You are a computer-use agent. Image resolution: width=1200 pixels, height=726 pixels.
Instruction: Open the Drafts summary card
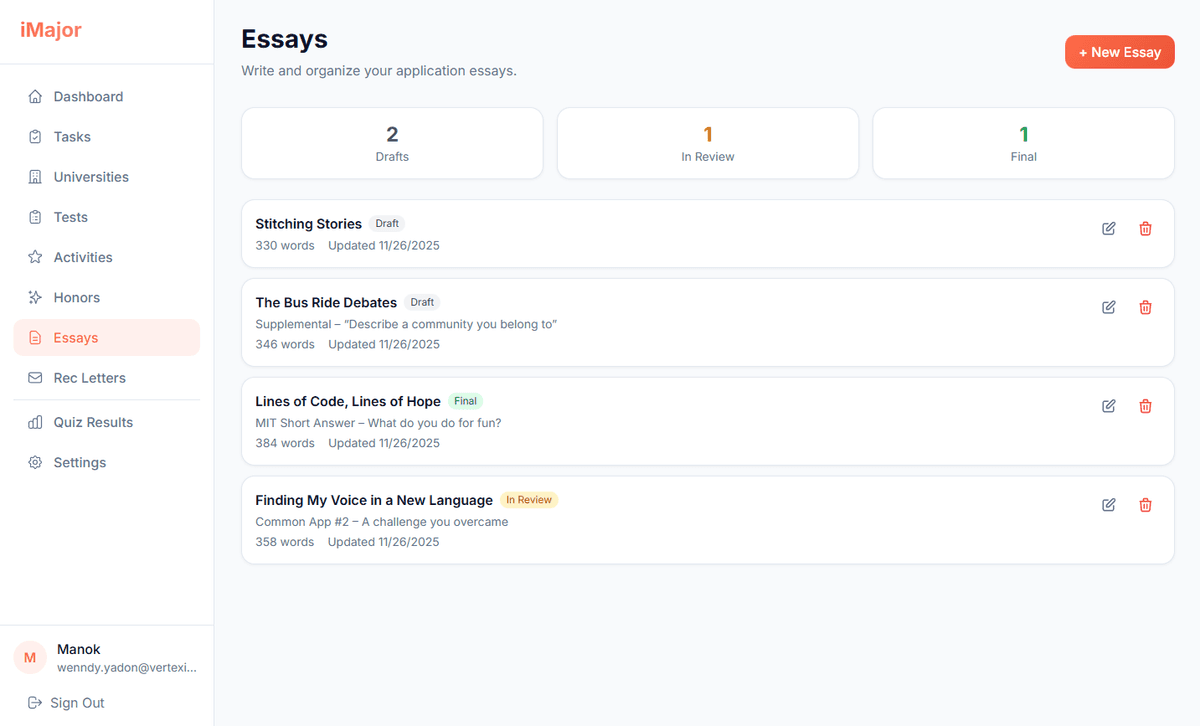[392, 143]
